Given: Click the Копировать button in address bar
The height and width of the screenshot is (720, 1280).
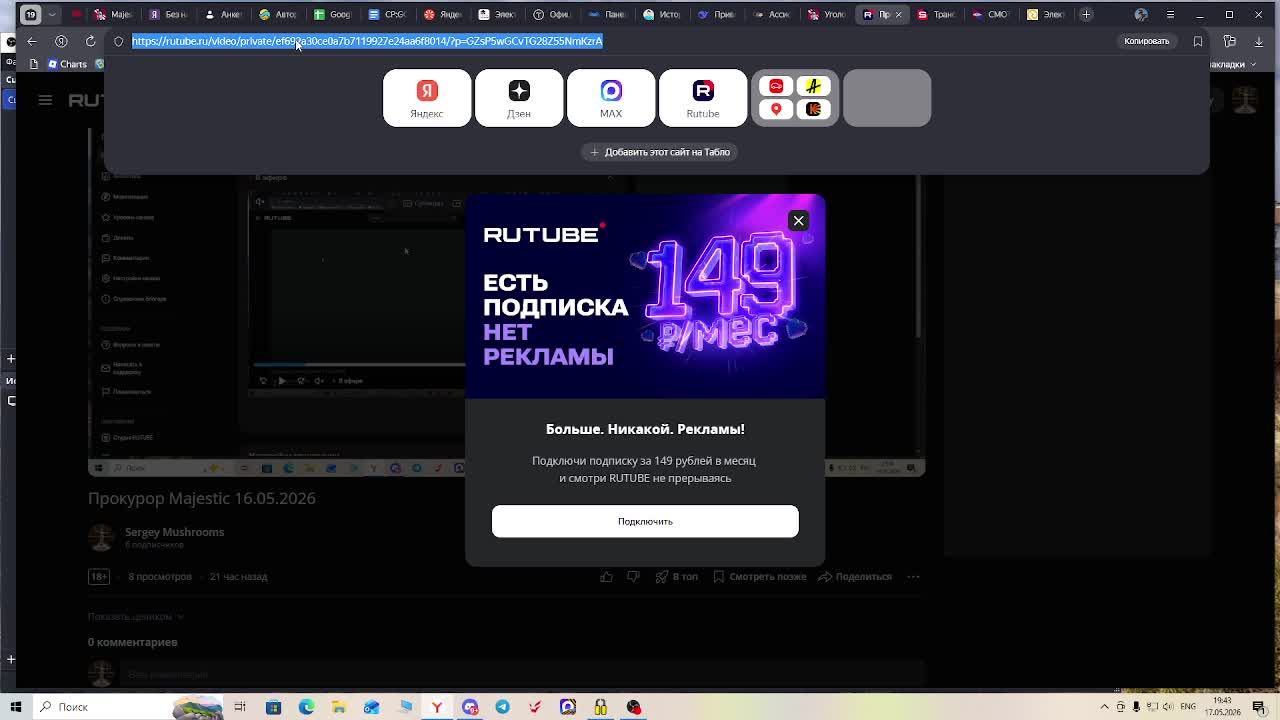Looking at the screenshot, I should 1146,41.
